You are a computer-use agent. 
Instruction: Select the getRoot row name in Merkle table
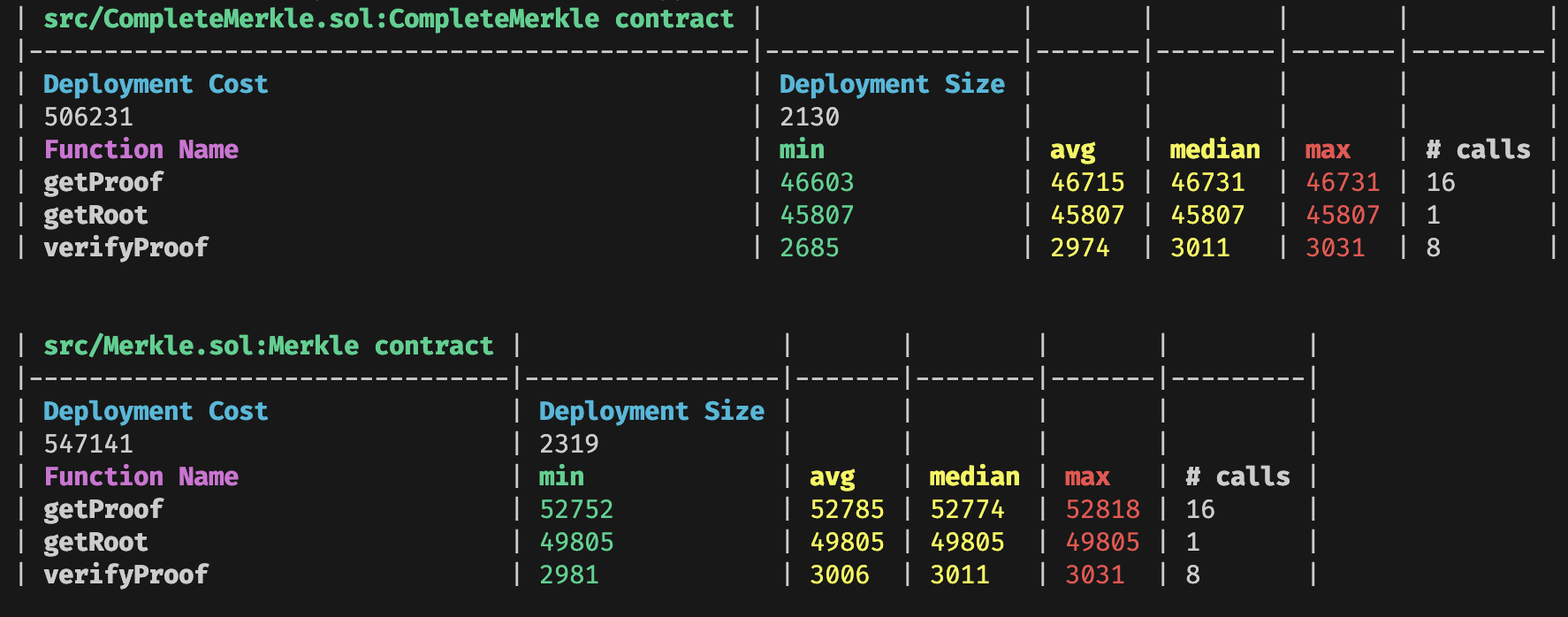click(x=95, y=542)
